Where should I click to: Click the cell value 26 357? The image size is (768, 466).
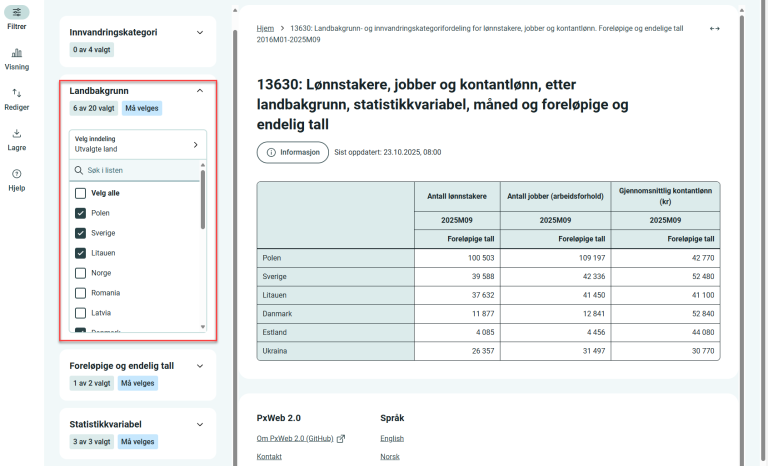[x=483, y=351]
